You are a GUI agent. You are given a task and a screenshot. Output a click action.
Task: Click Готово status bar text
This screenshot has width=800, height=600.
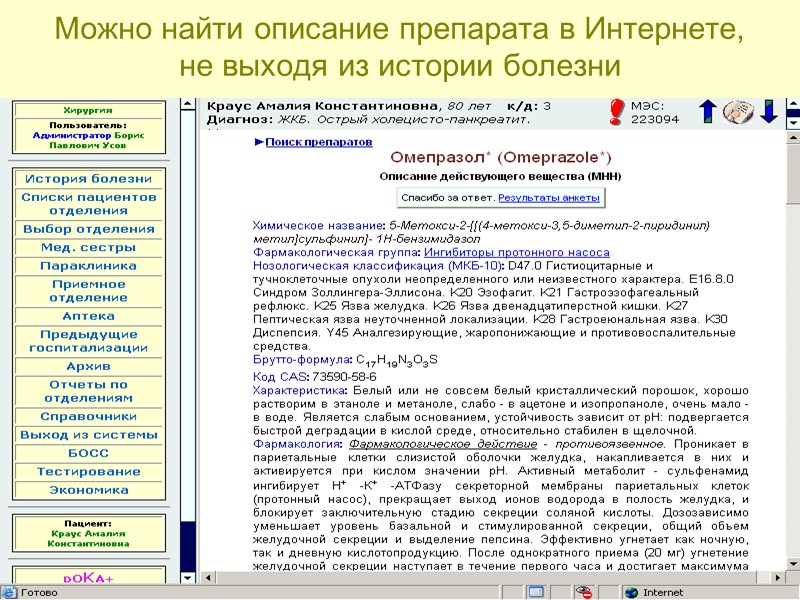[39, 592]
